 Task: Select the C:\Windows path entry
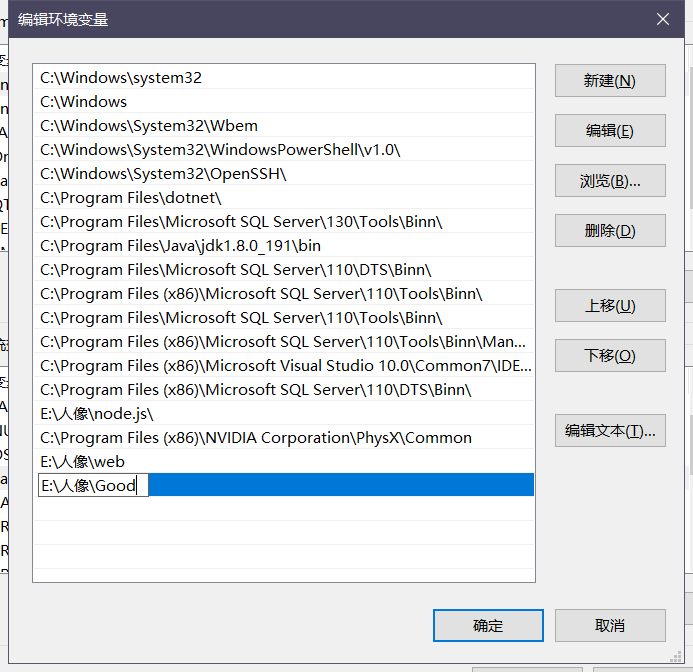pyautogui.click(x=284, y=101)
